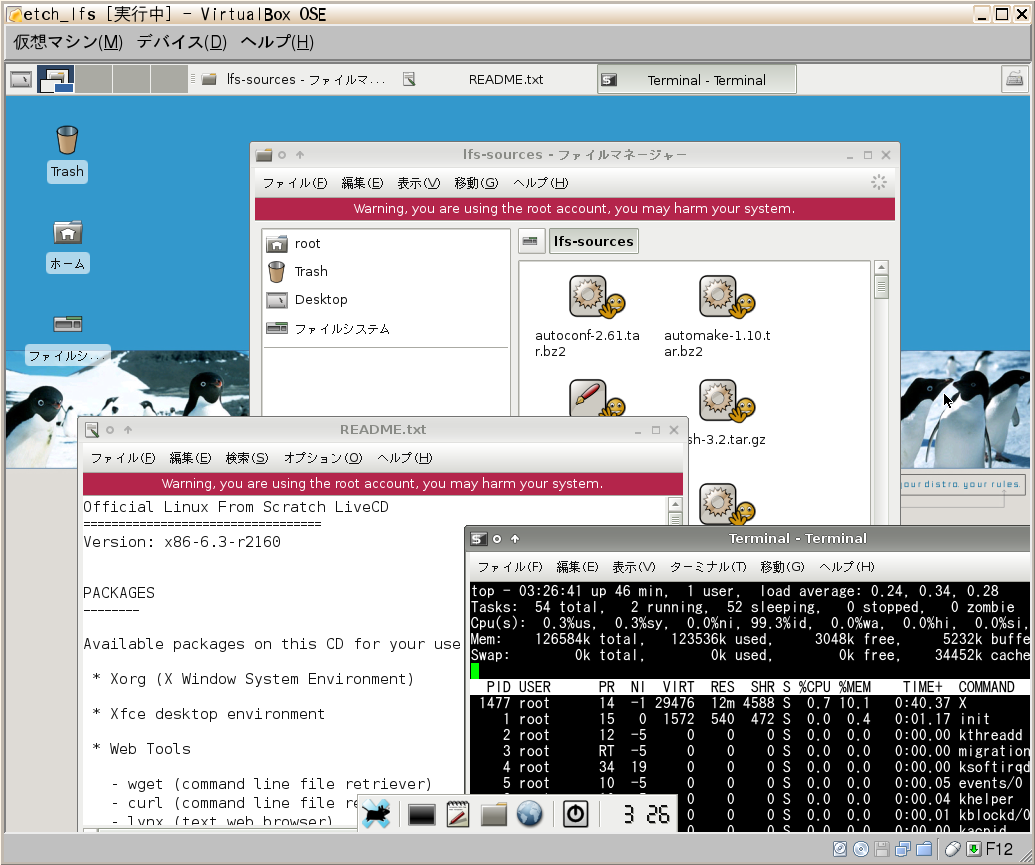Activate Terminal - Terminal taskbar button
The width and height of the screenshot is (1035, 865).
pos(696,80)
